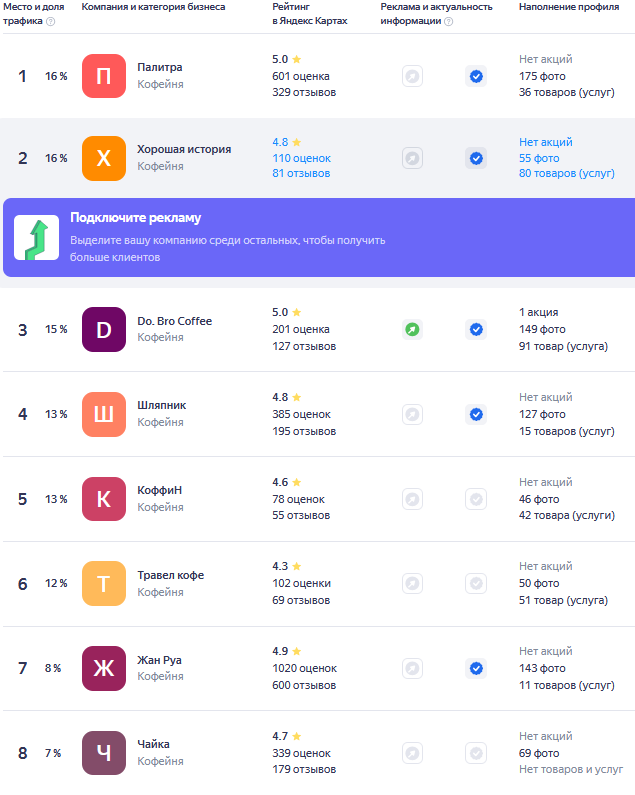
Task: Open the 80 товаров (услуг) link
Action: coord(567,173)
